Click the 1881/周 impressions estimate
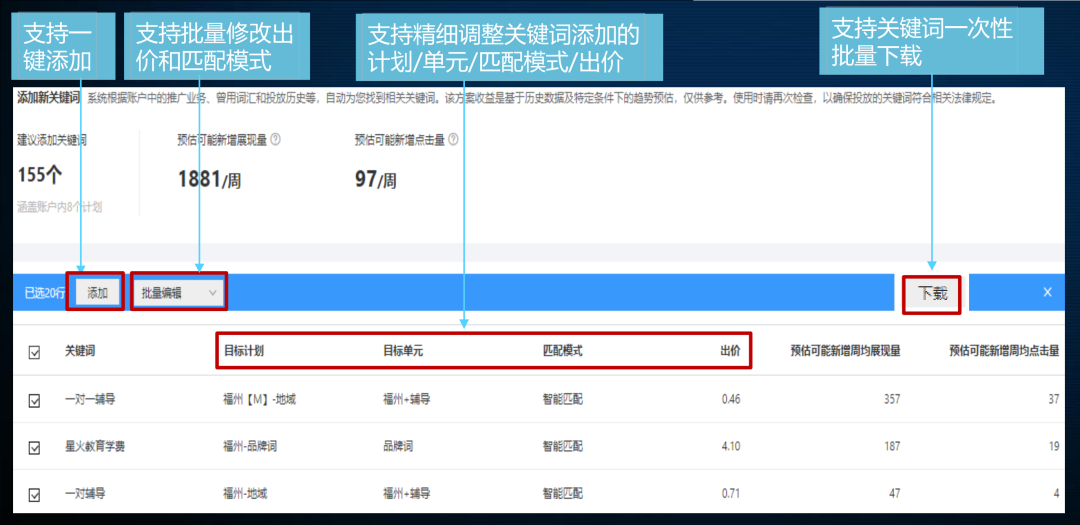The image size is (1080, 525). (x=209, y=180)
